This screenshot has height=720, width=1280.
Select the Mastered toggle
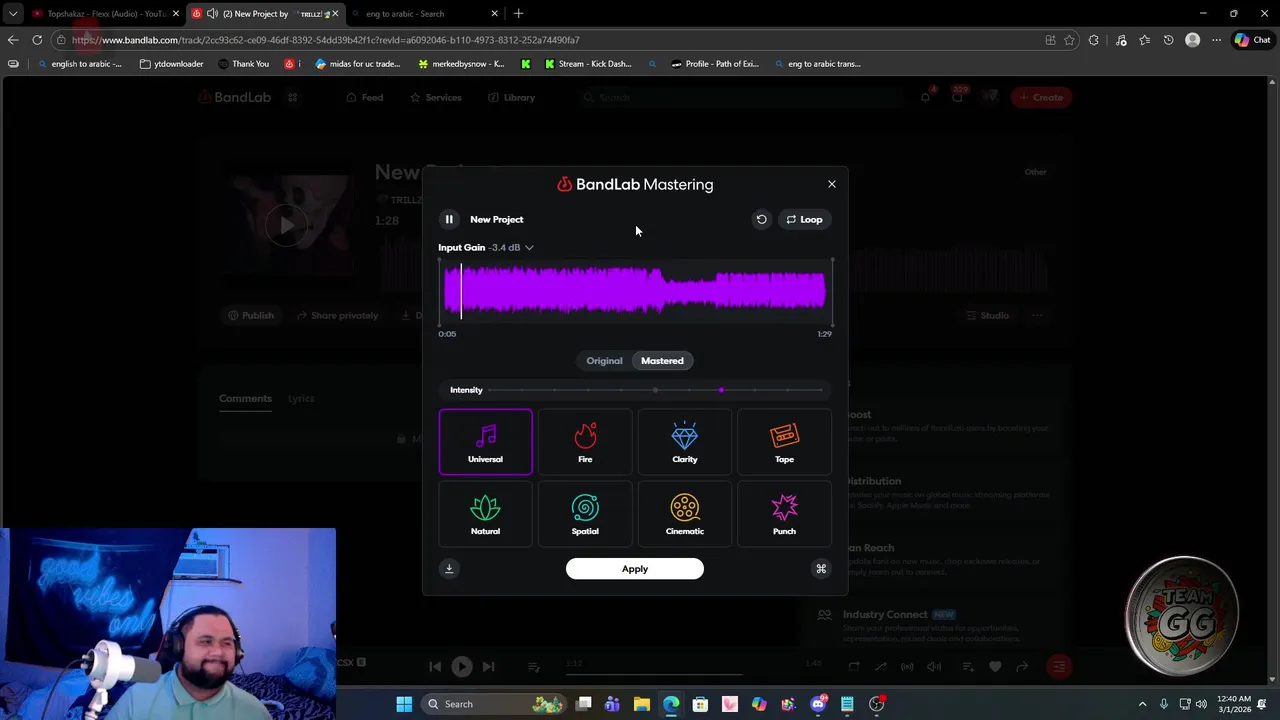(662, 361)
